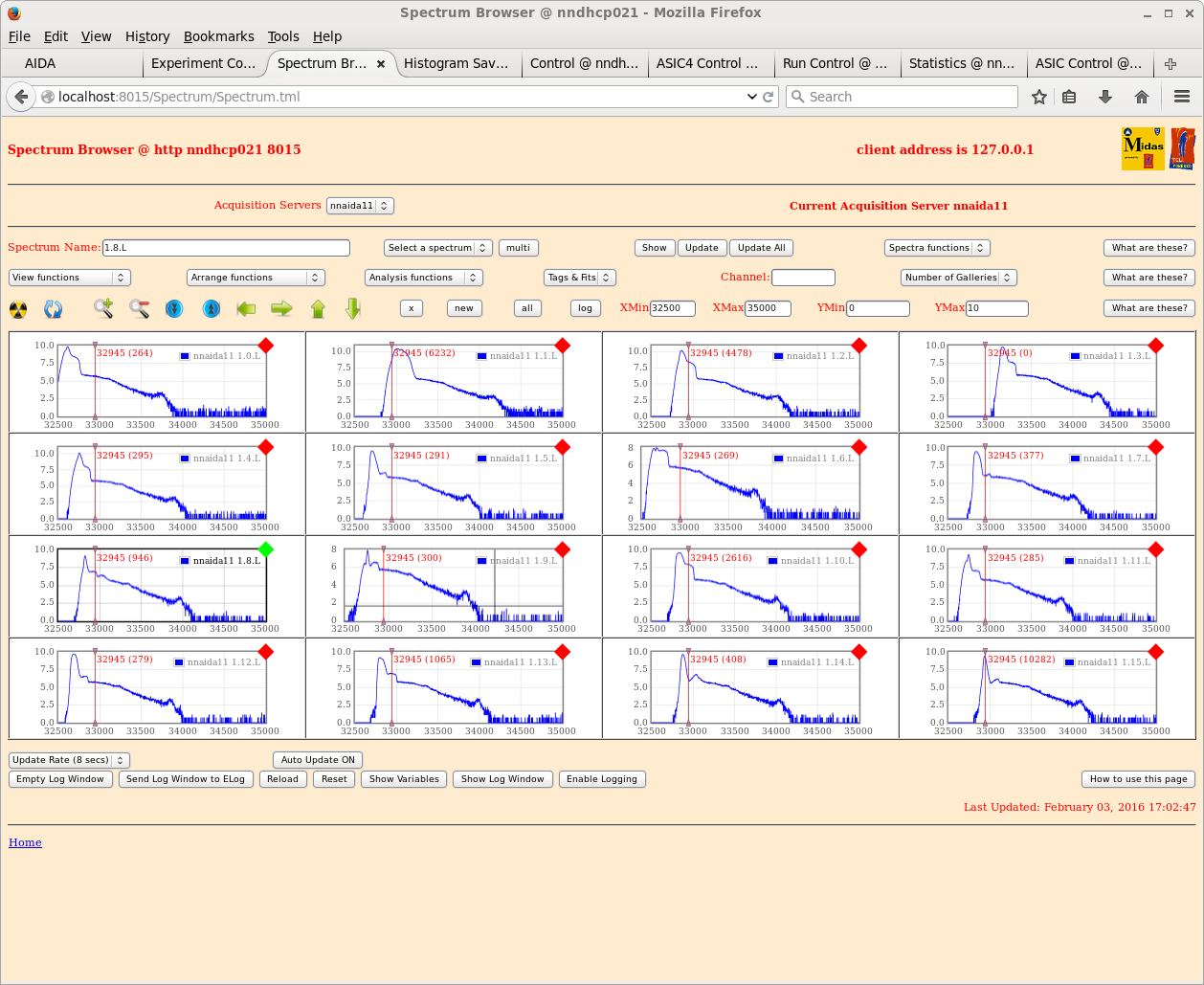This screenshot has height=985, width=1204.
Task: Toggle red diamond marker on nnaida11 1.5.L
Action: click(x=563, y=447)
